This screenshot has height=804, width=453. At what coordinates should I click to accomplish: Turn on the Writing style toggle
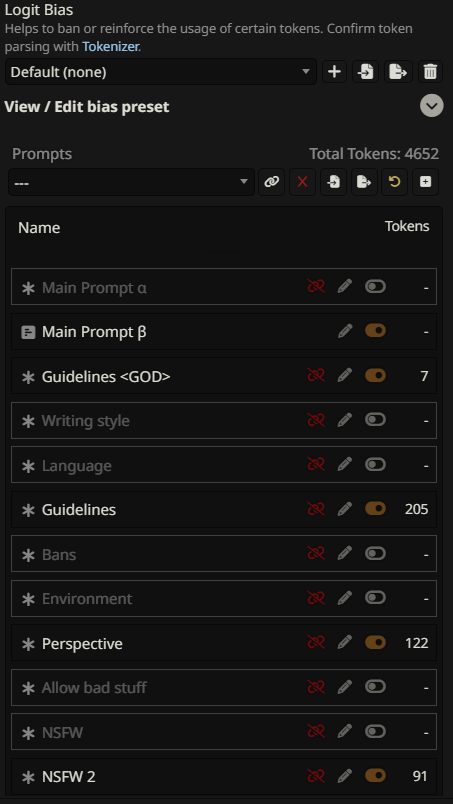[x=376, y=419]
